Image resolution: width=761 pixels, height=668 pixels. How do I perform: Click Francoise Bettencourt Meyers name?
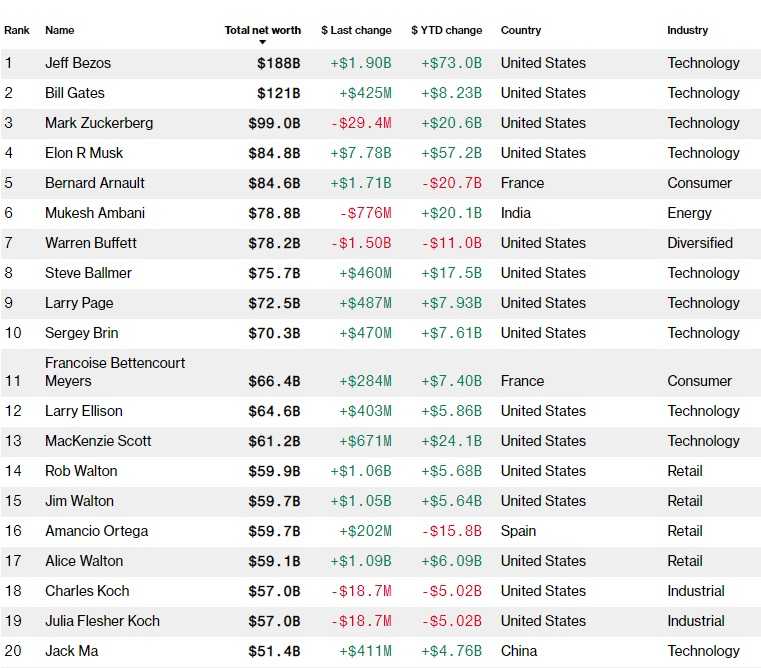click(115, 372)
